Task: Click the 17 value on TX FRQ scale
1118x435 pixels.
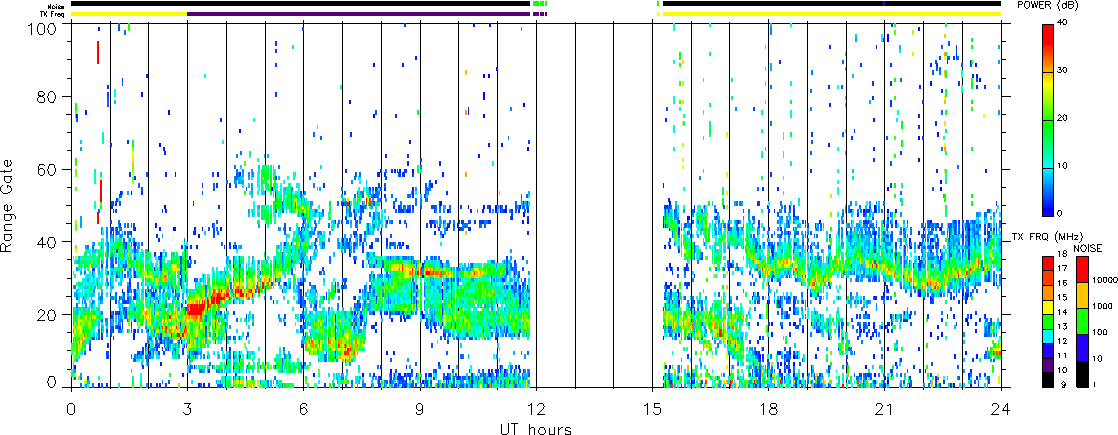Action: click(1062, 268)
